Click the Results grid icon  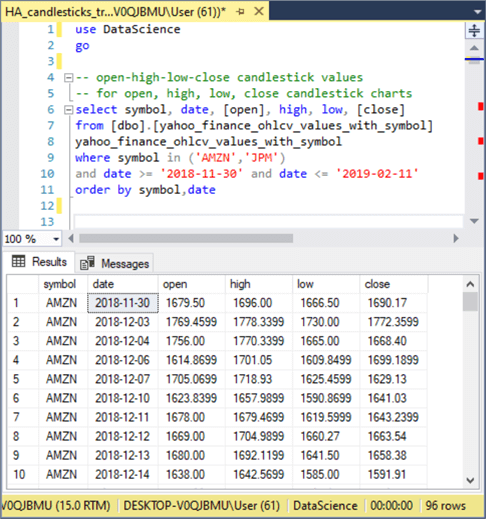pyautogui.click(x=18, y=261)
